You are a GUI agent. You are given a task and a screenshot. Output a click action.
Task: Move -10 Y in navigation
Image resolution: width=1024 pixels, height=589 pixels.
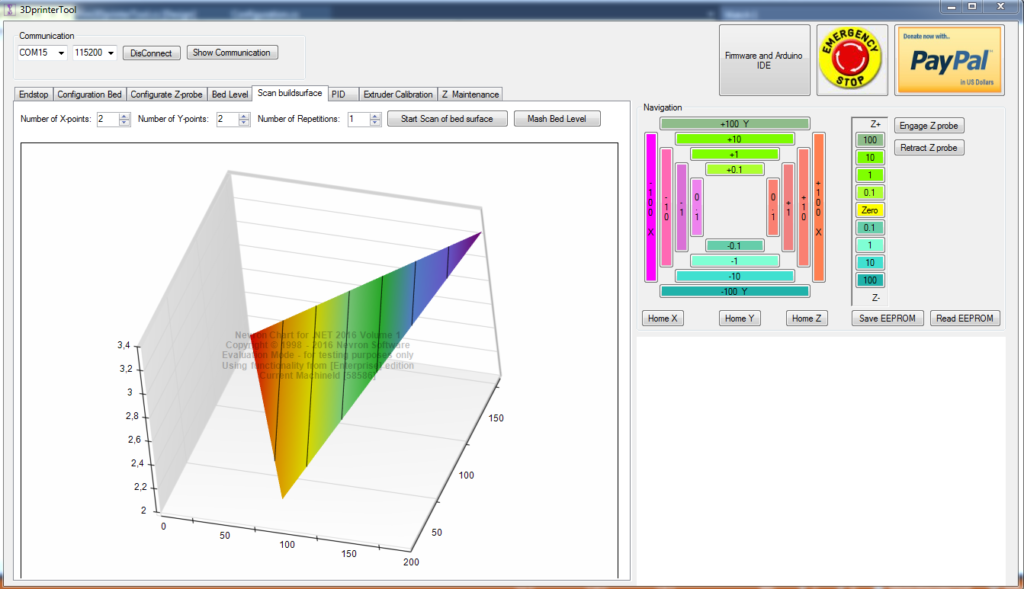pos(735,276)
